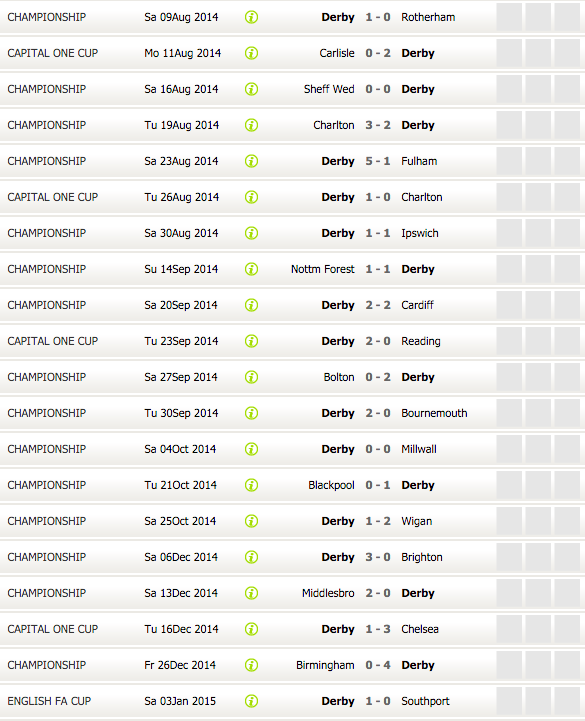Select the Rotherham team name
Image resolution: width=585 pixels, height=721 pixels.
pos(428,17)
